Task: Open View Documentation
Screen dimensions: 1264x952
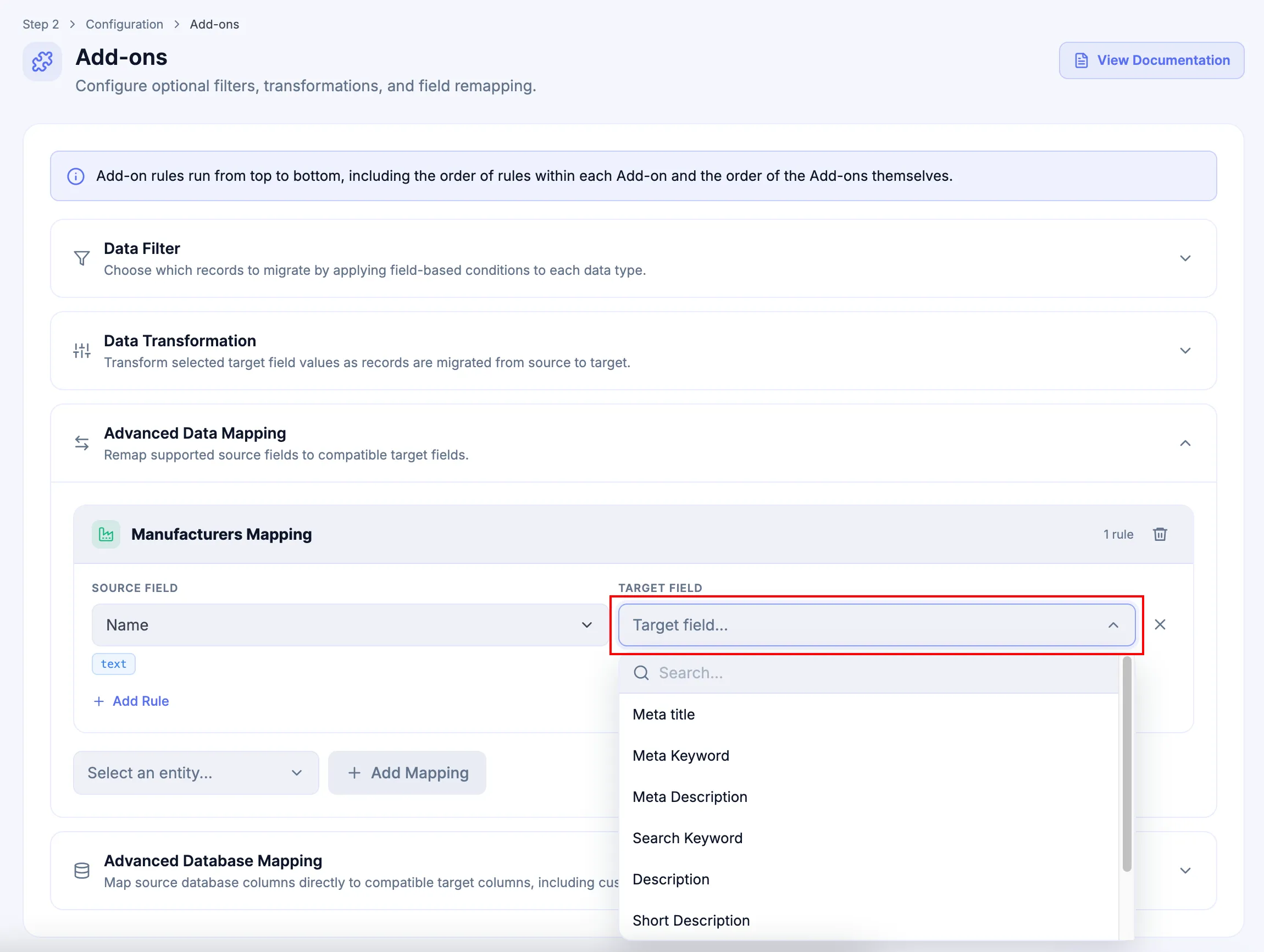Action: pos(1151,60)
